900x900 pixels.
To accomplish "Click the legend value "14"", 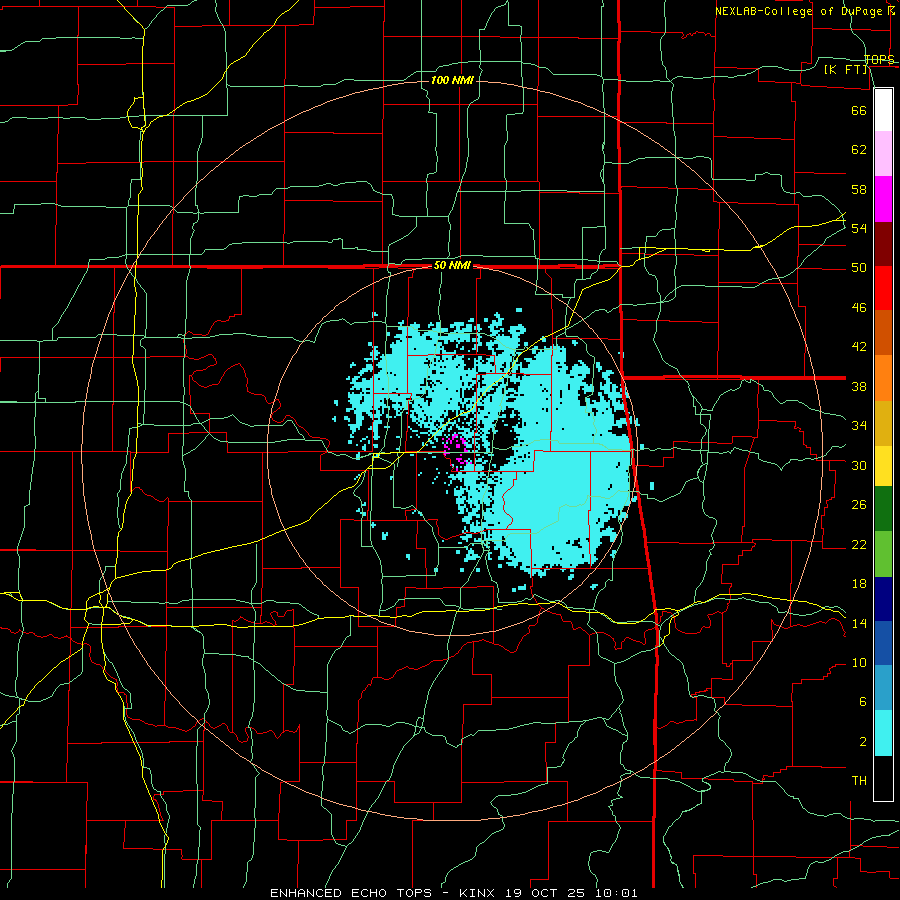I will [x=859, y=623].
